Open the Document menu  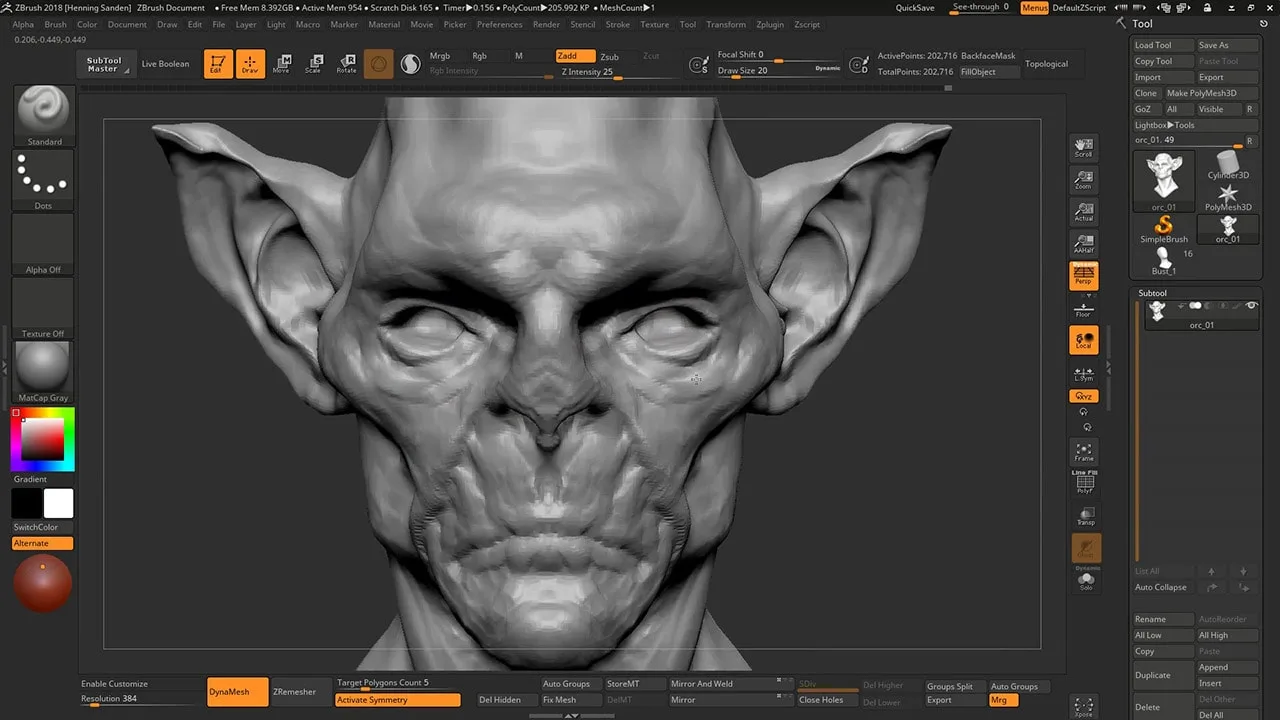pyautogui.click(x=127, y=24)
